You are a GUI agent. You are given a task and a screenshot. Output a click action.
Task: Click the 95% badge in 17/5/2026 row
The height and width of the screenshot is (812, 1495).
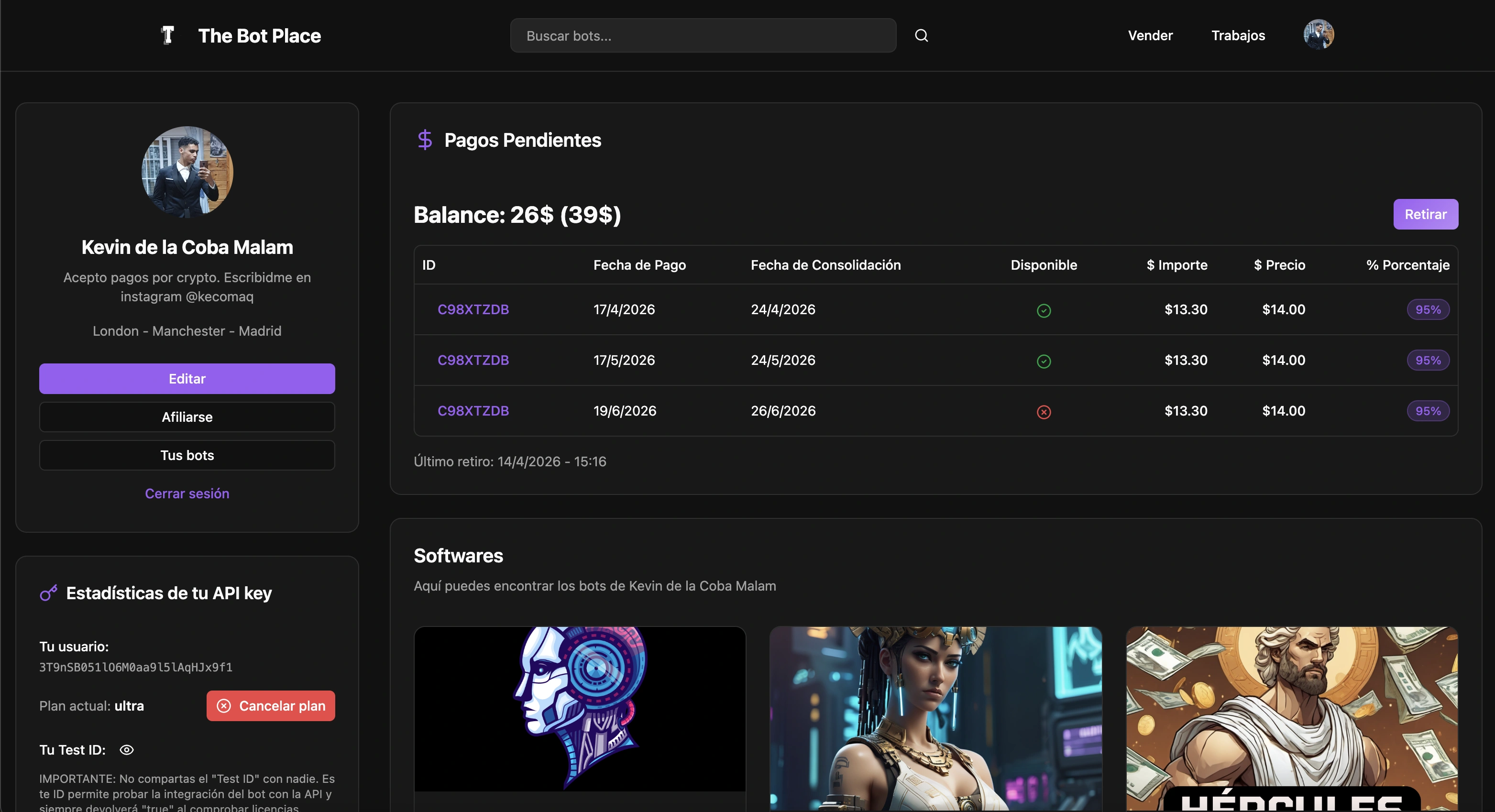point(1428,360)
